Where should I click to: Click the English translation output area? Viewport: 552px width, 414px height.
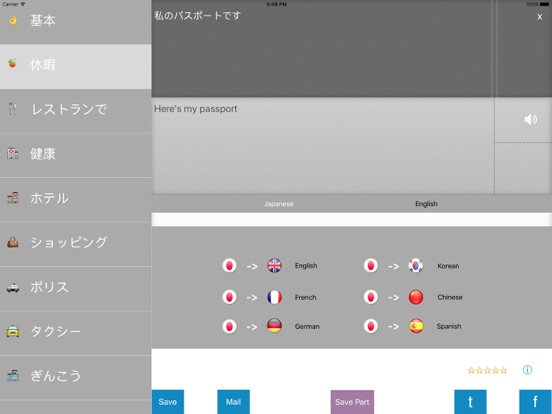(323, 146)
